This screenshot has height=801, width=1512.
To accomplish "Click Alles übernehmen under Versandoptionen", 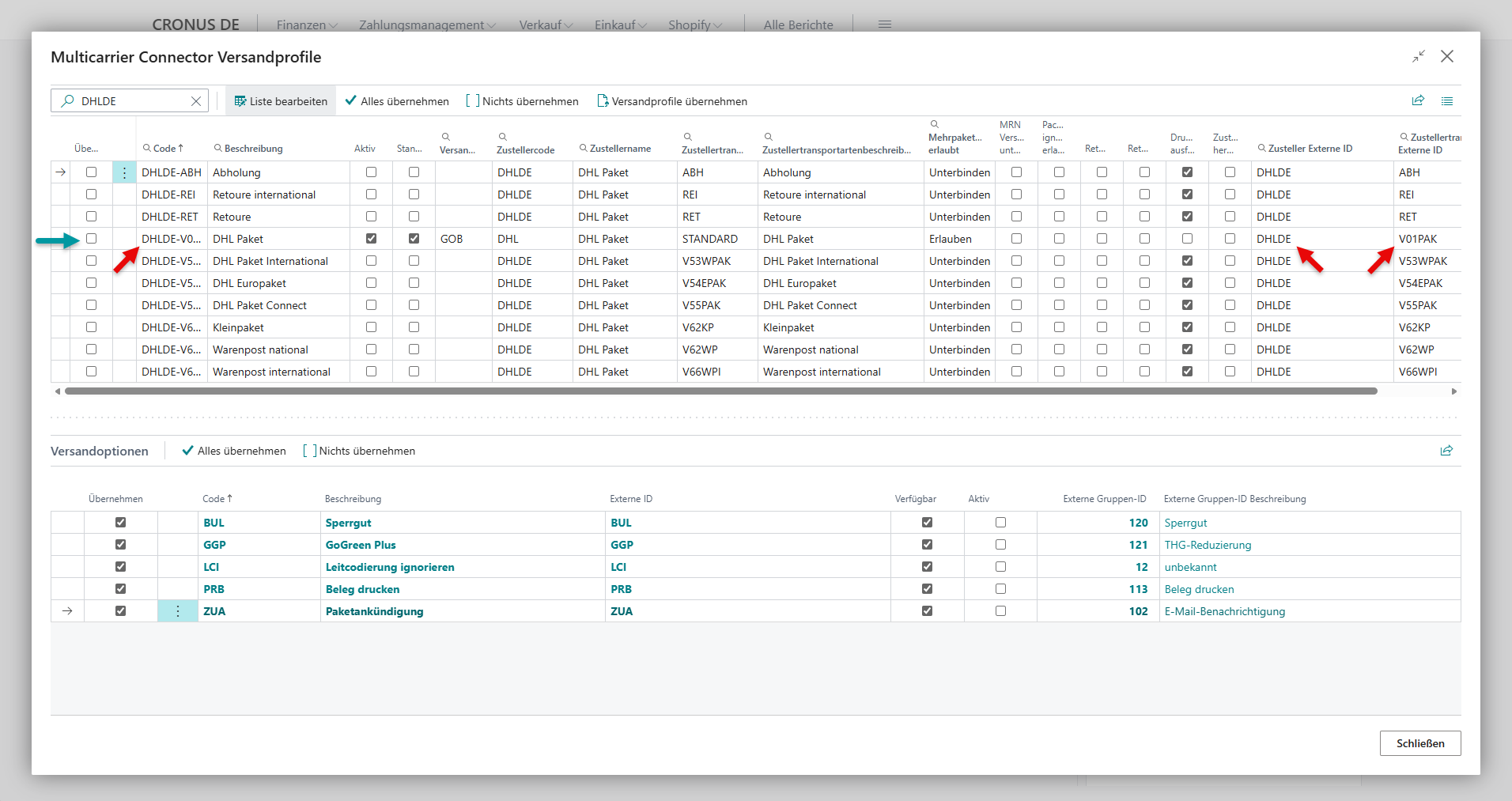I will [x=234, y=451].
